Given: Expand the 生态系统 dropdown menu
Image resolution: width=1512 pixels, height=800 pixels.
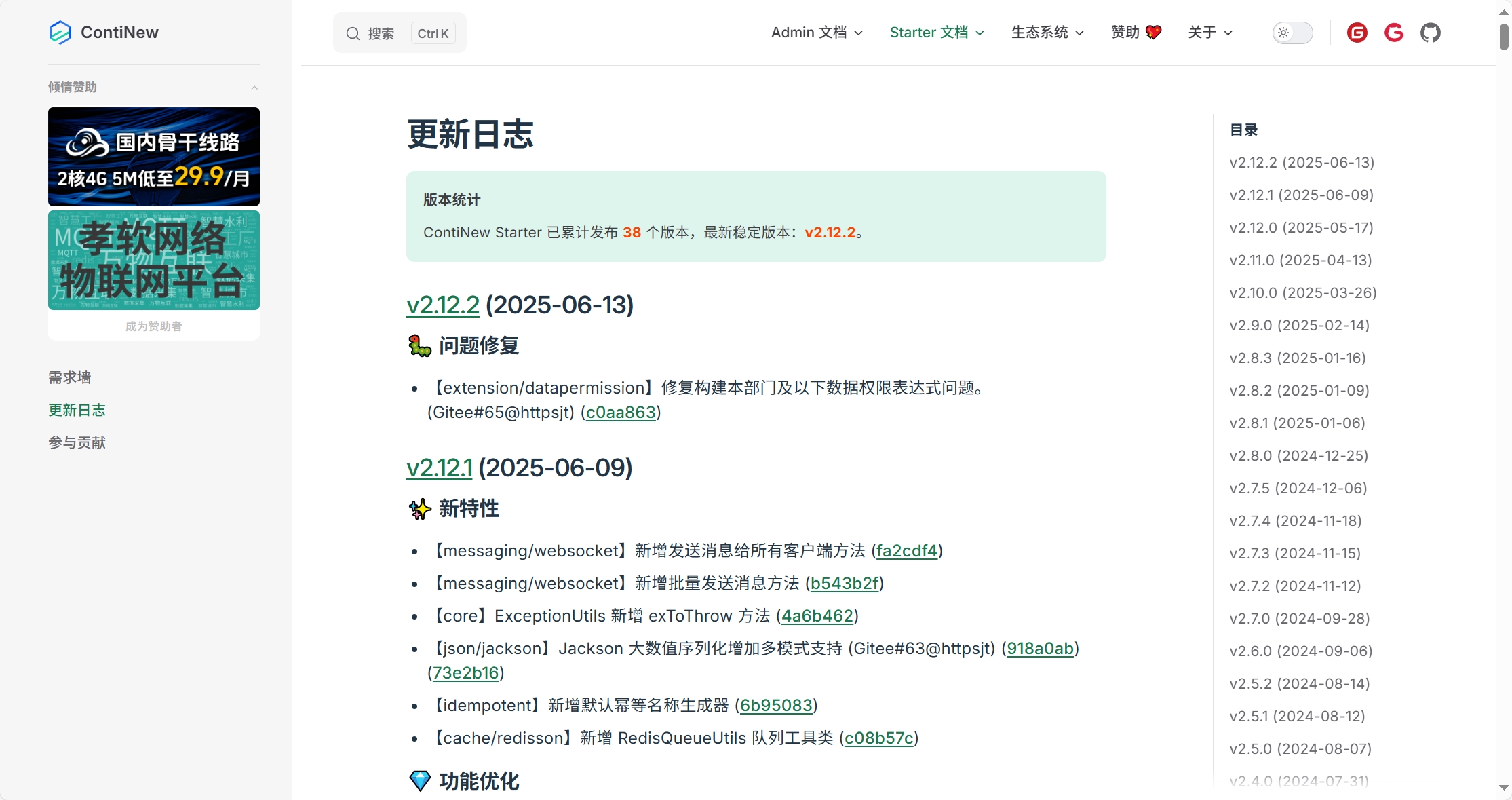Looking at the screenshot, I should (1047, 33).
